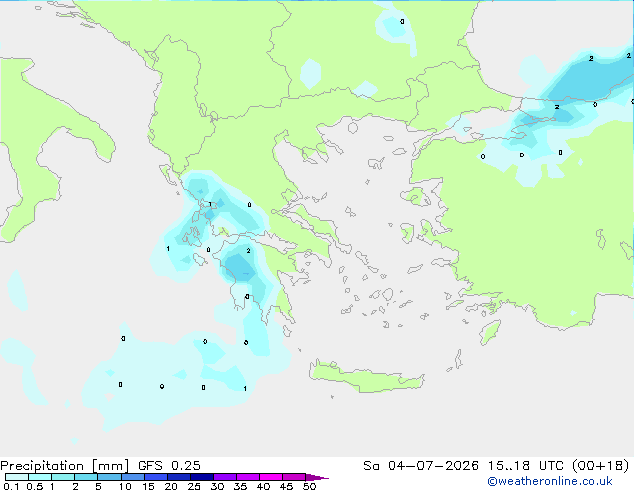The height and width of the screenshot is (490, 634).
Task: Click the '15' legend tick label
Action: [148, 486]
